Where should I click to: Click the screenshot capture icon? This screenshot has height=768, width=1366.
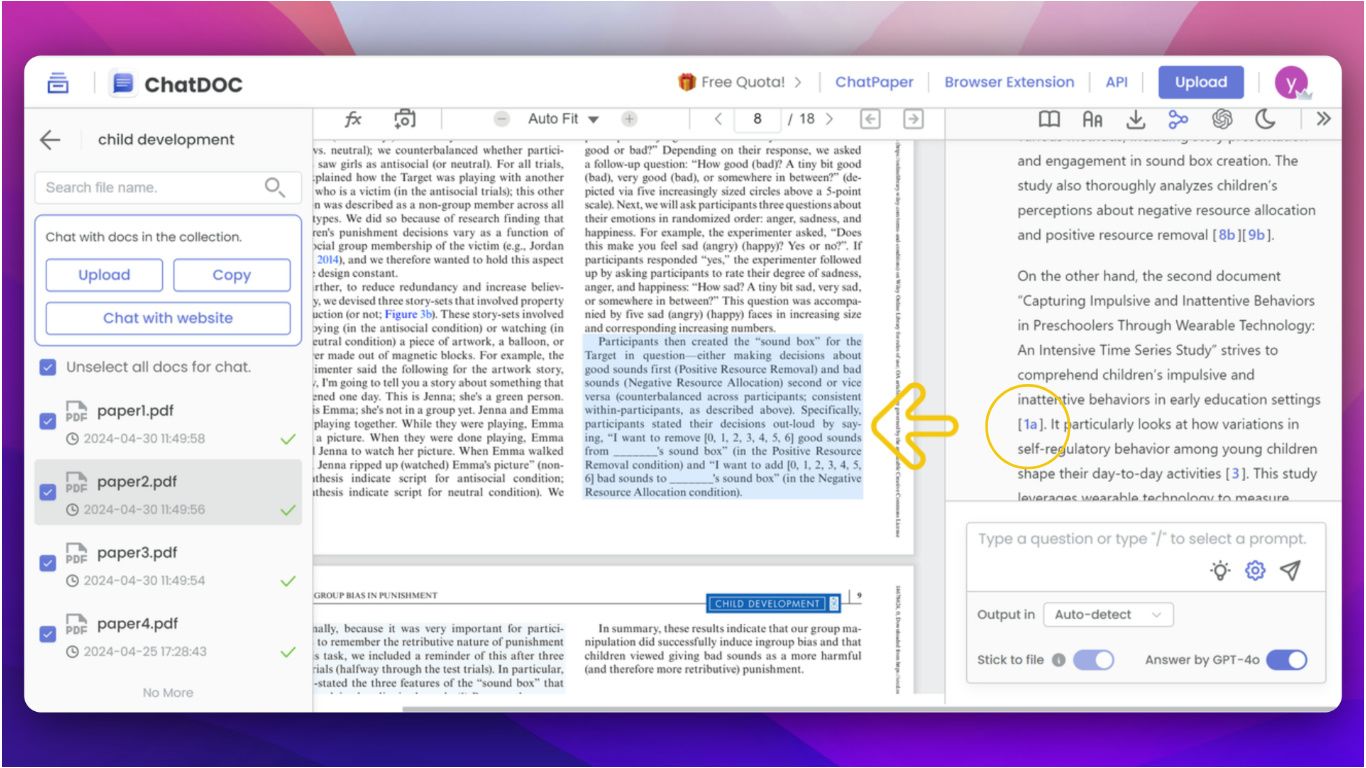[404, 119]
